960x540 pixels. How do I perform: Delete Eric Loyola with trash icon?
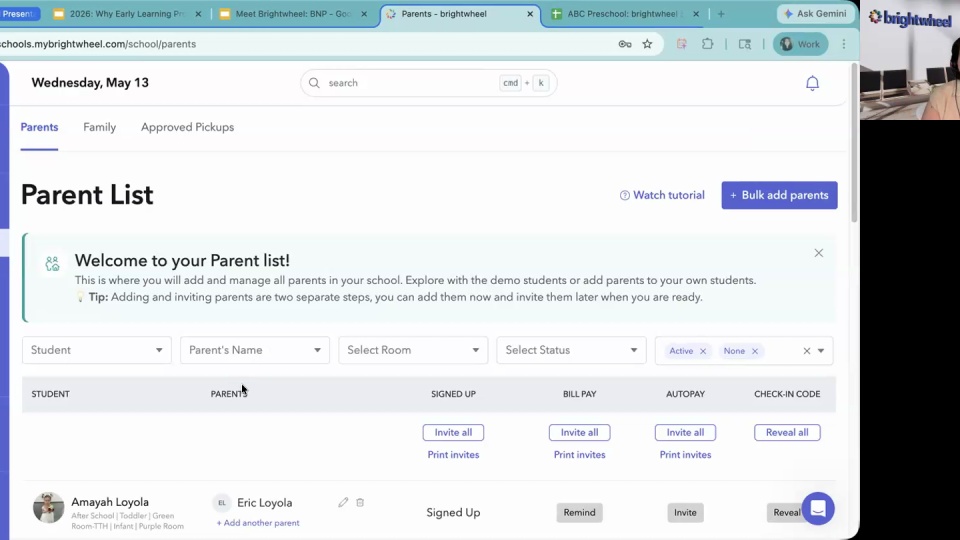click(x=360, y=503)
